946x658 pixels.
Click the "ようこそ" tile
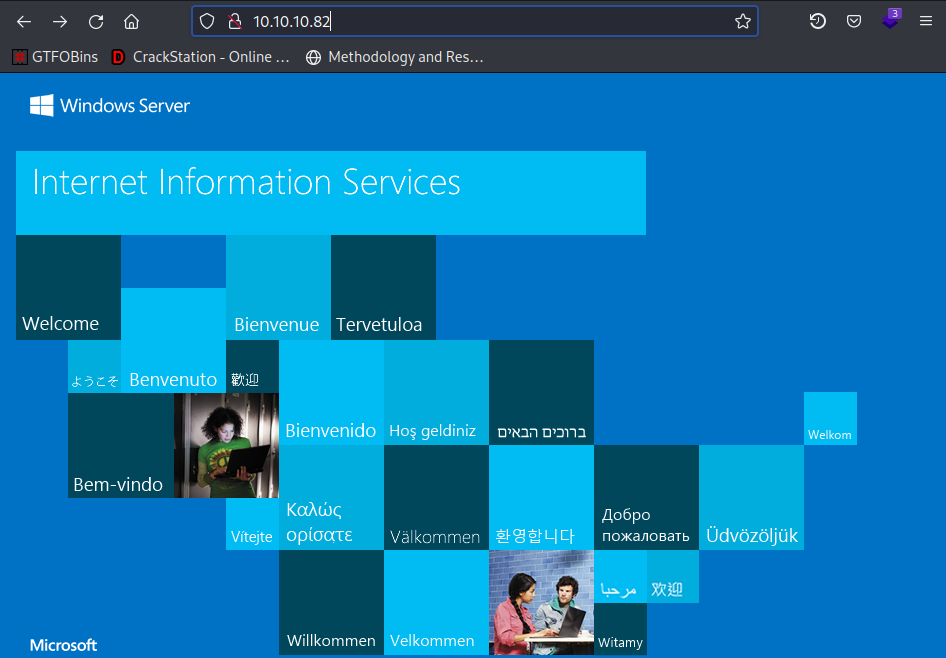coord(95,367)
